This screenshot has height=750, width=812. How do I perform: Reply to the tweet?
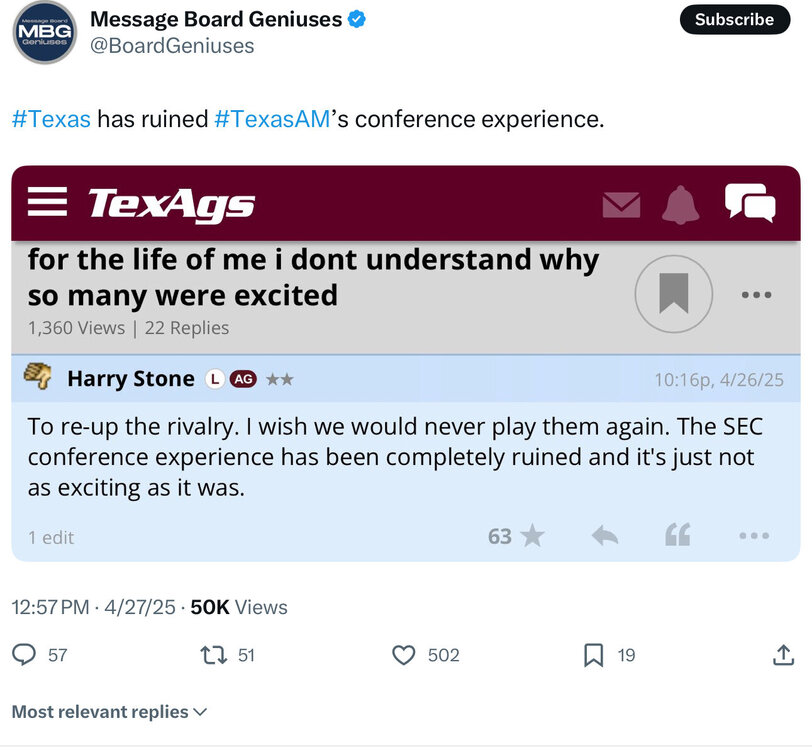click(x=25, y=655)
